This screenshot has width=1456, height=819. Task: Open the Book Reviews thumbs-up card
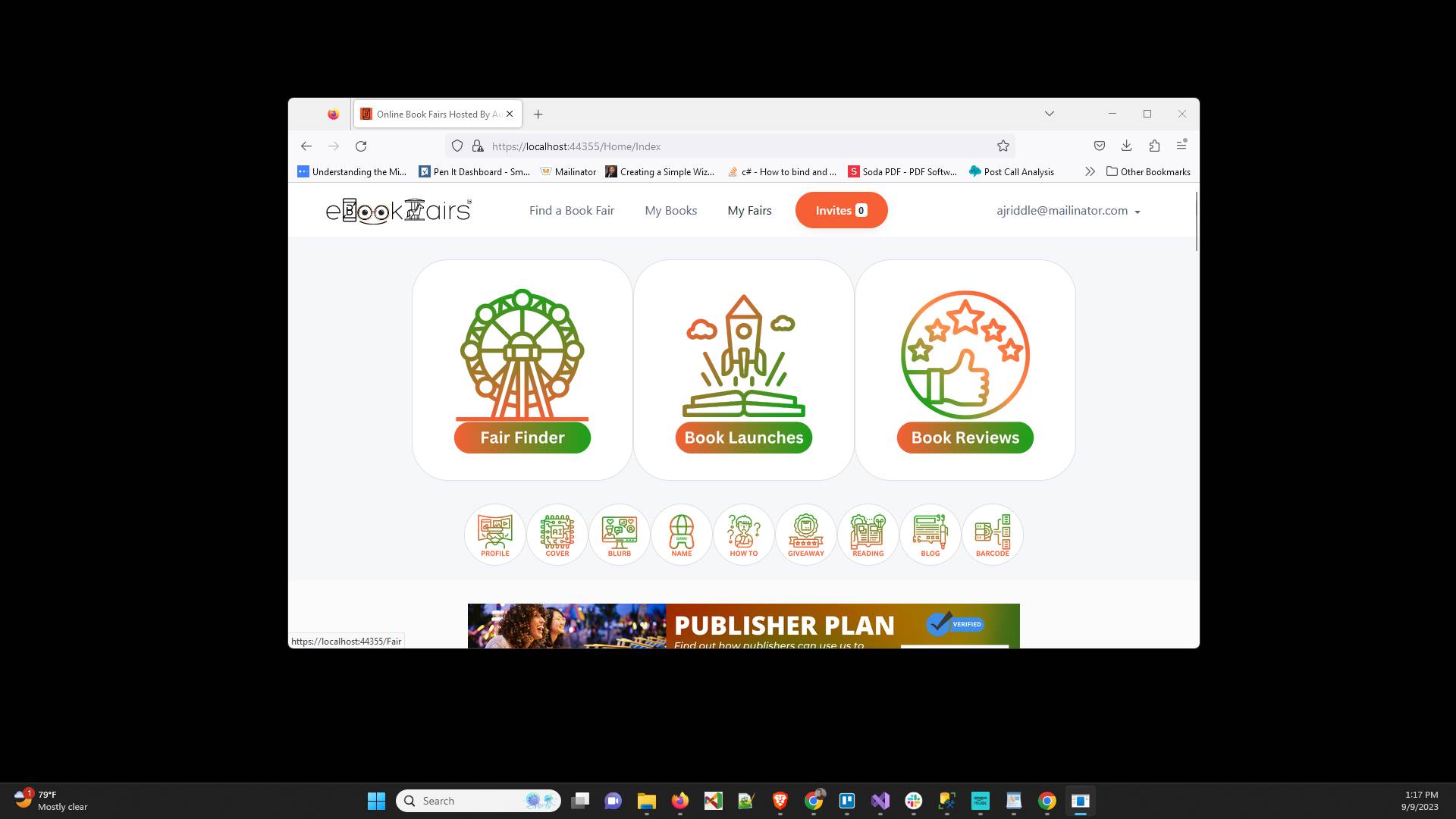click(x=965, y=369)
